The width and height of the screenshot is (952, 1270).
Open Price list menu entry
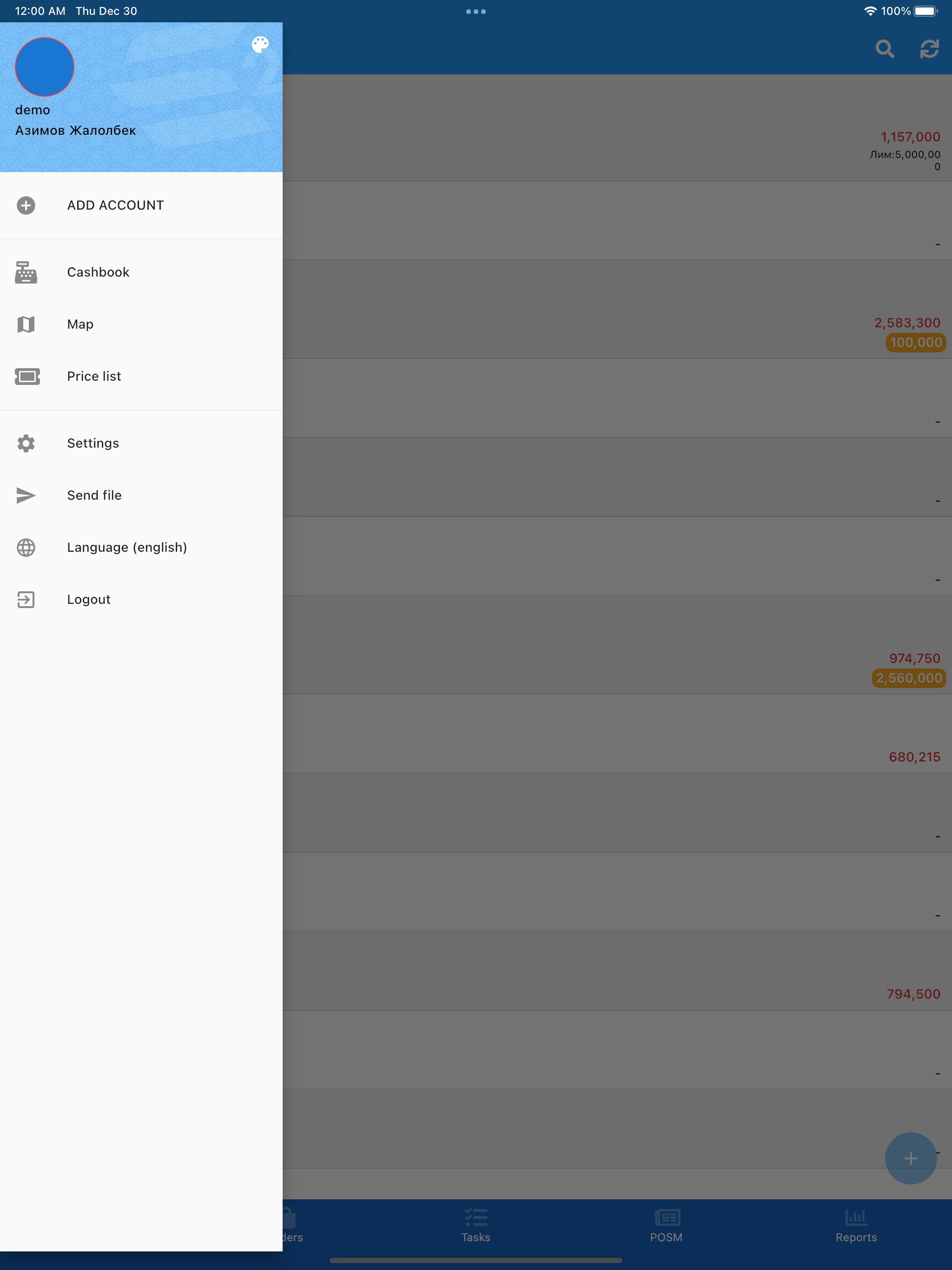141,377
